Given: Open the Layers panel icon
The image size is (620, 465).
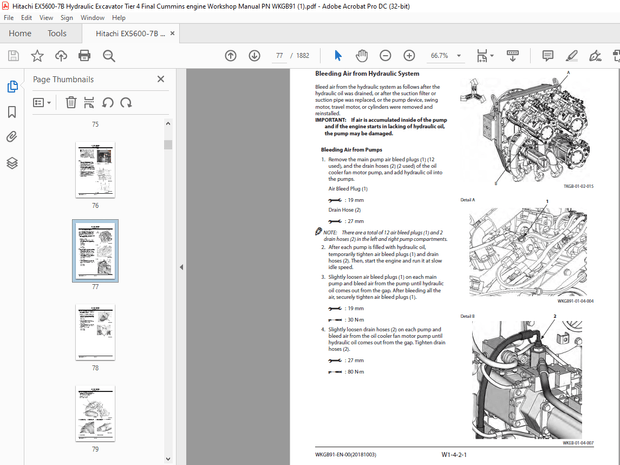Looking at the screenshot, I should pyautogui.click(x=12, y=163).
